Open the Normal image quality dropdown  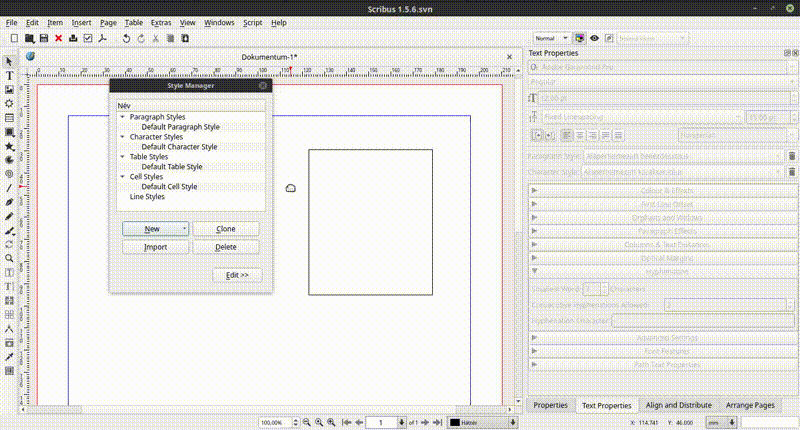point(551,38)
